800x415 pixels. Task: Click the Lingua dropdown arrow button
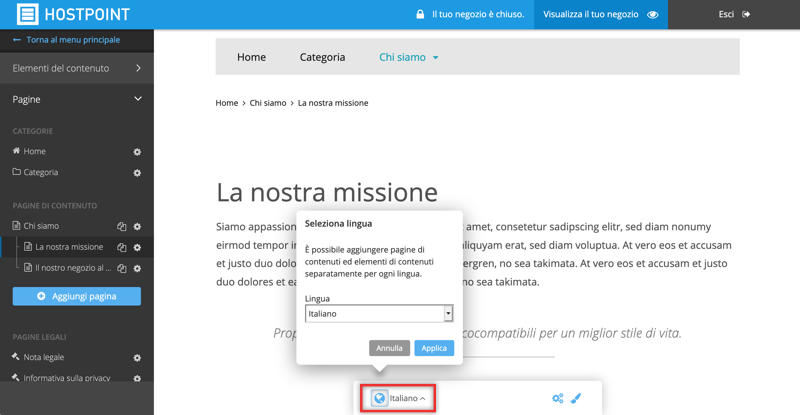click(x=448, y=313)
